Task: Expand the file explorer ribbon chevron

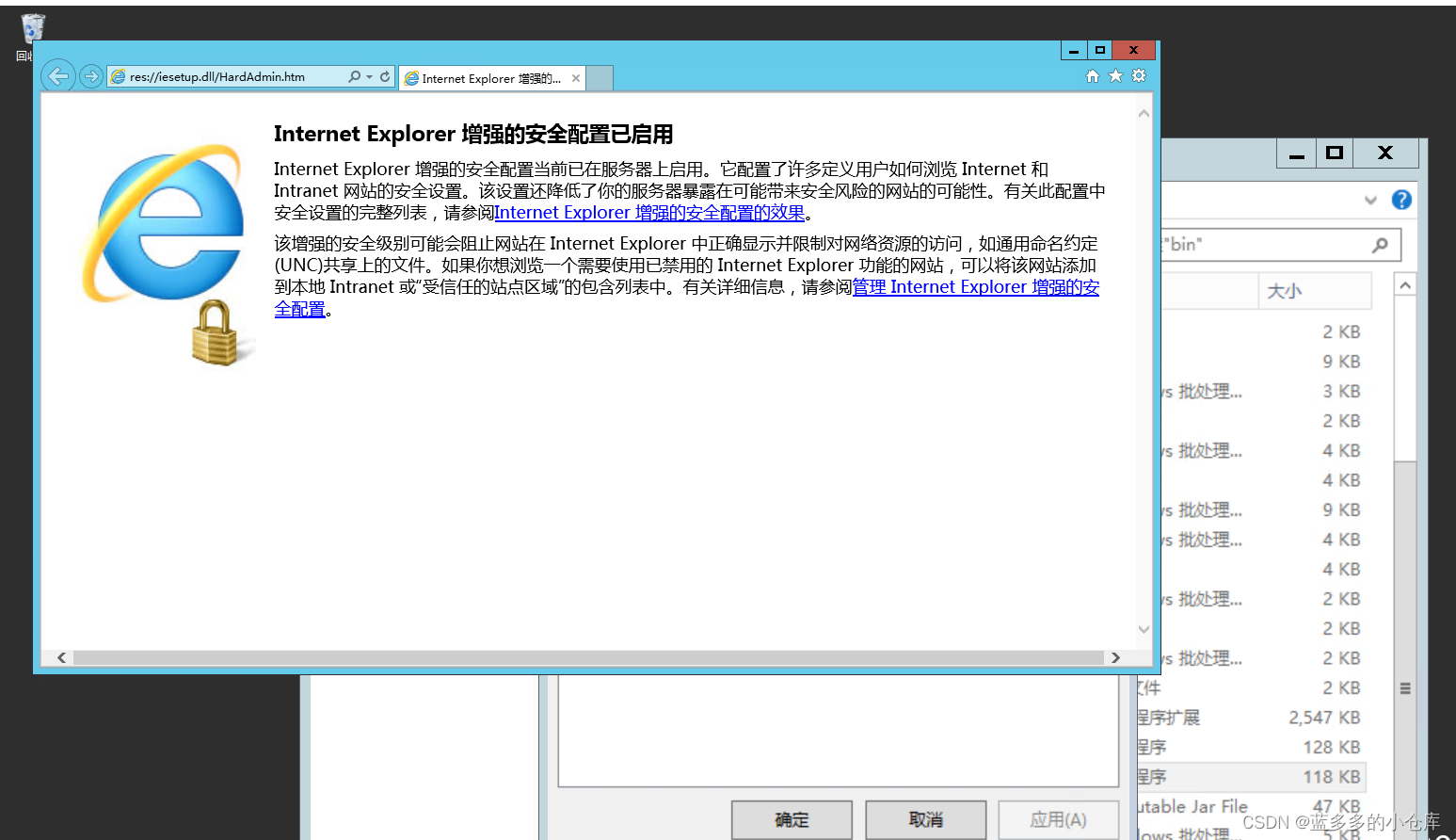Action: coord(1370,200)
